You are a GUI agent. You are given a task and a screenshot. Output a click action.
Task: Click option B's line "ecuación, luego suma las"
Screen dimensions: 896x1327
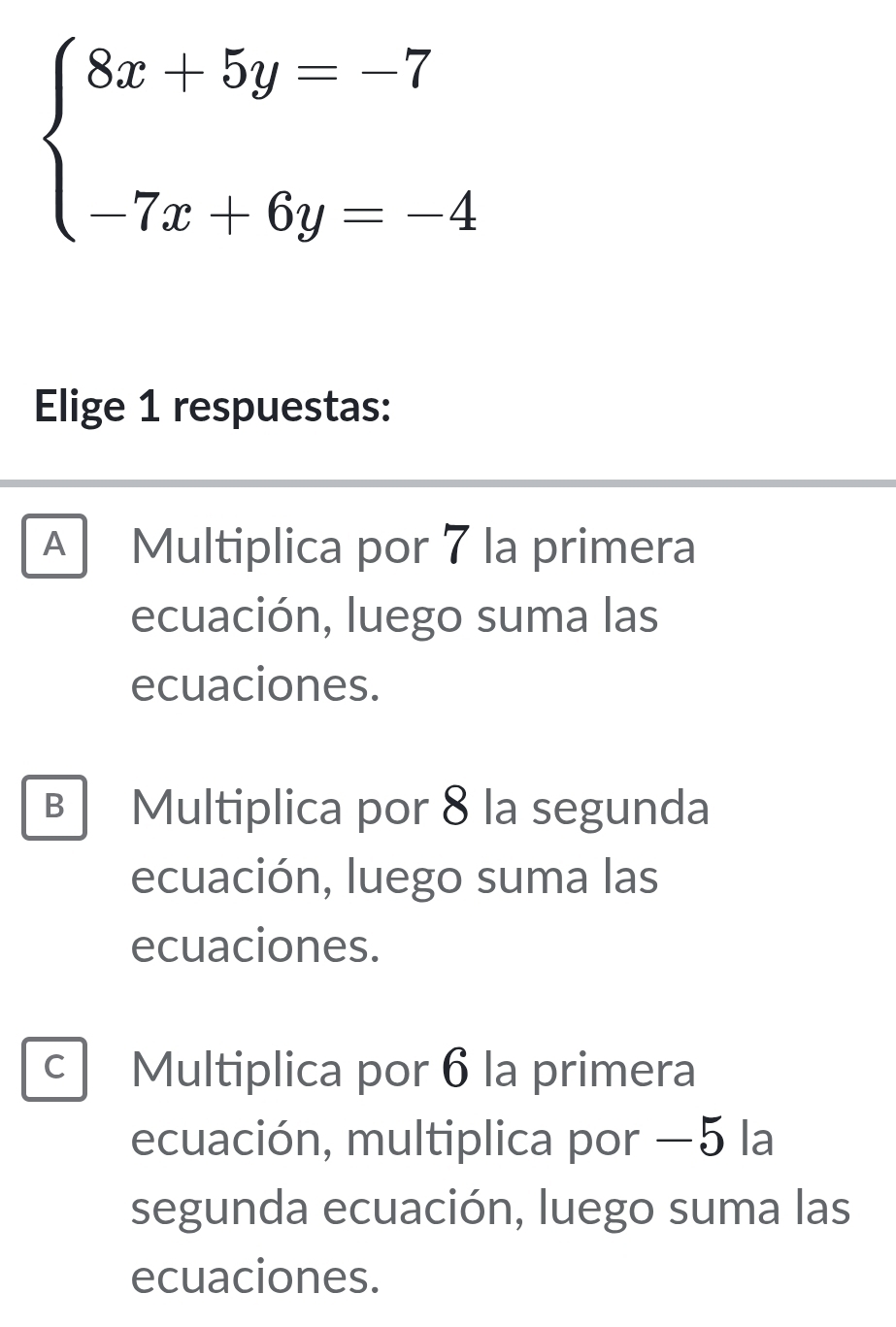point(395,878)
